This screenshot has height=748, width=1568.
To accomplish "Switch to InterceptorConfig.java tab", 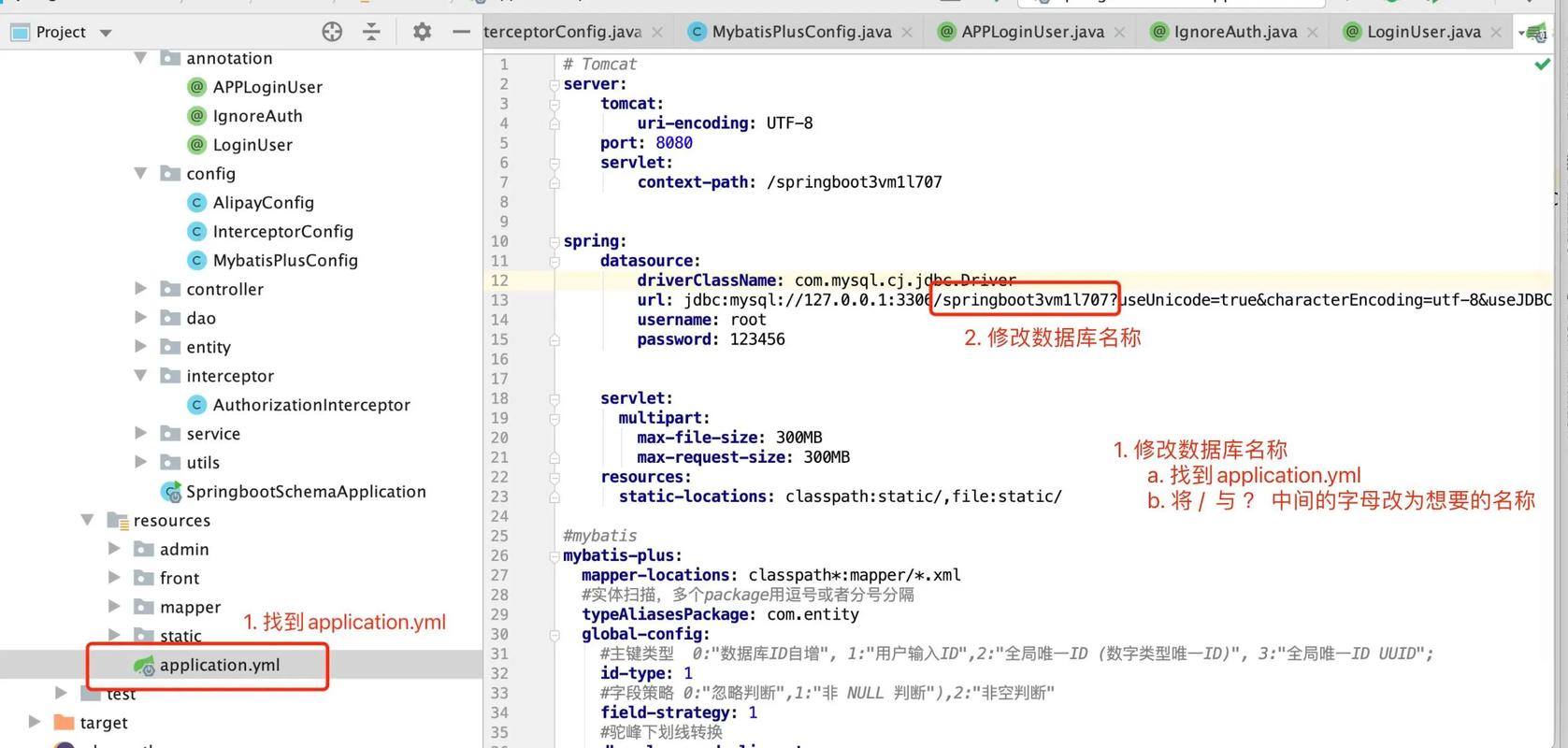I will click(562, 32).
